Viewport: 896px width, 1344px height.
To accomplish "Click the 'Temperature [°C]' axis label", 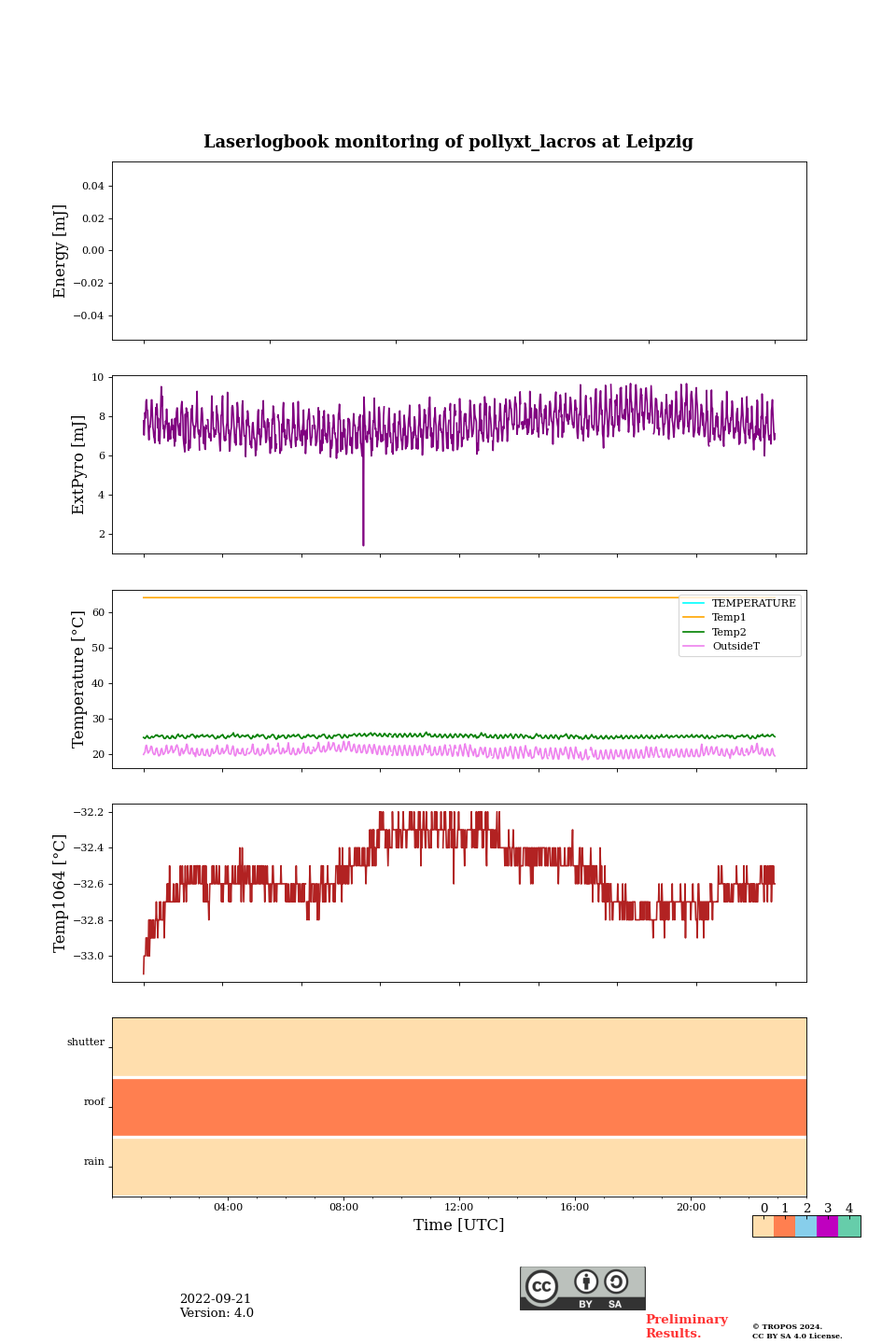I will point(78,679).
